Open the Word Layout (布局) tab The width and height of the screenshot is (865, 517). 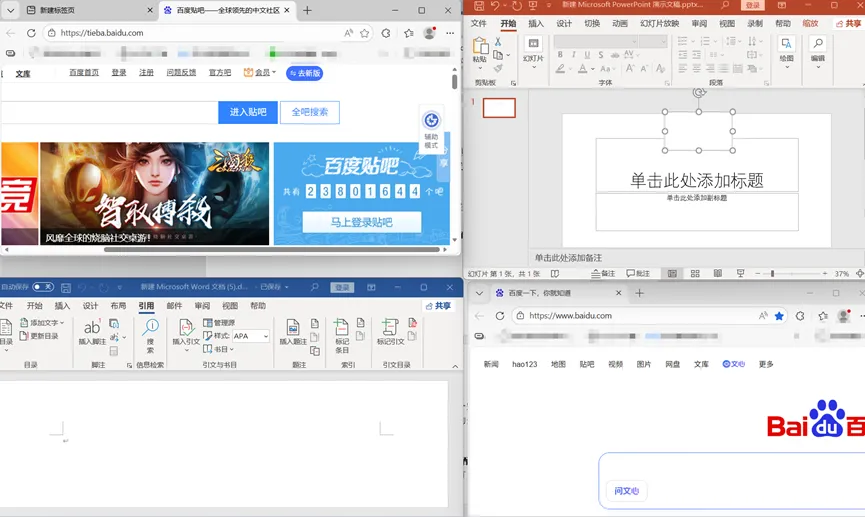tap(118, 306)
